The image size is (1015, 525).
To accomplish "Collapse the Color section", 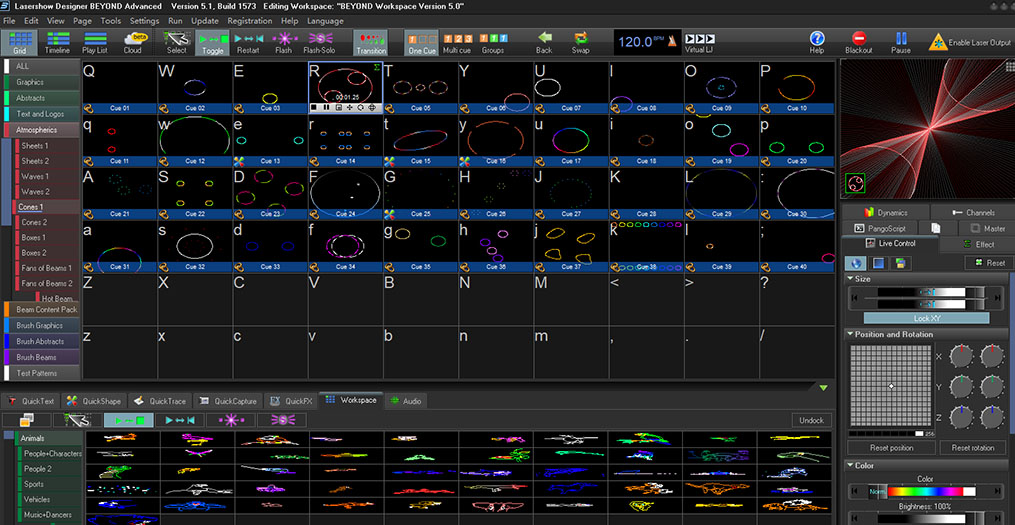I will tap(850, 465).
